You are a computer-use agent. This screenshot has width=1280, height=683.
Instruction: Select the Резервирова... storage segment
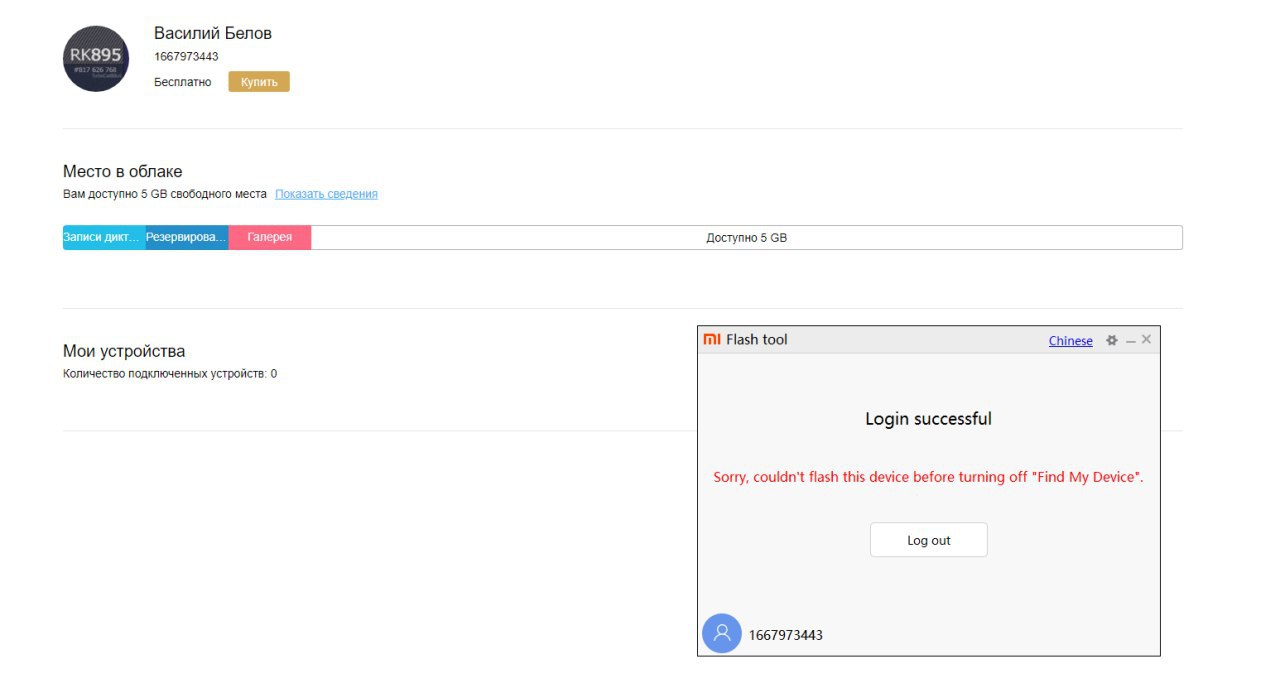click(187, 238)
